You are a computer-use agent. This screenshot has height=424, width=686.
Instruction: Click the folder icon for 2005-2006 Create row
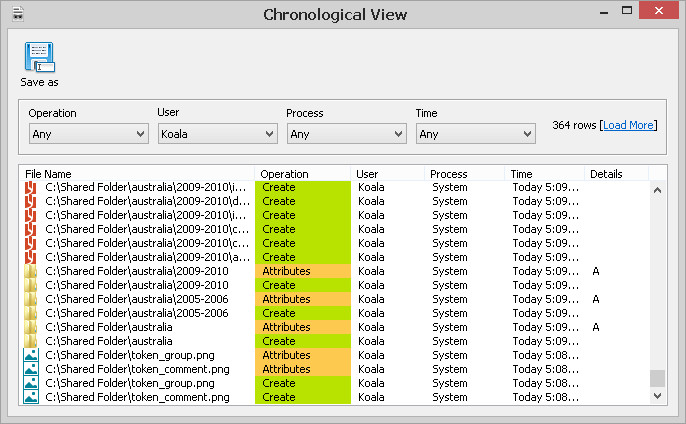[31, 313]
